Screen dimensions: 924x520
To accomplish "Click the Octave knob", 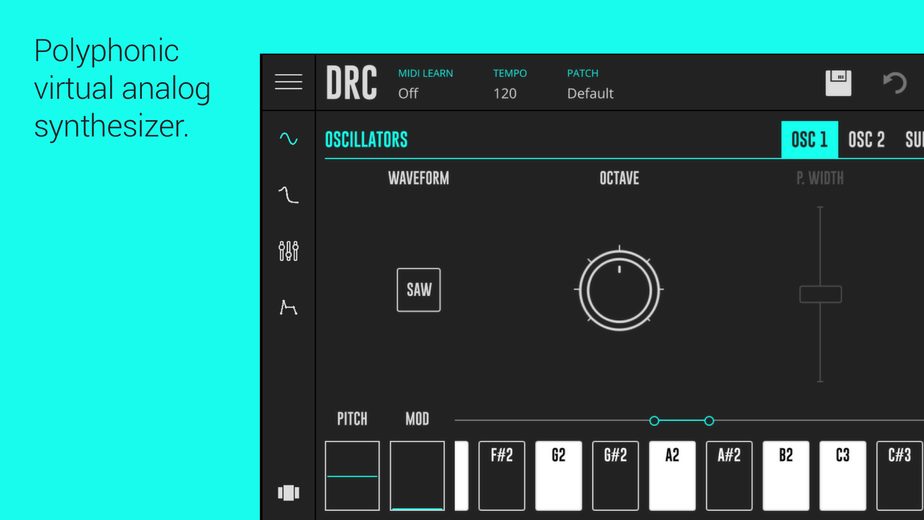I will point(619,289).
